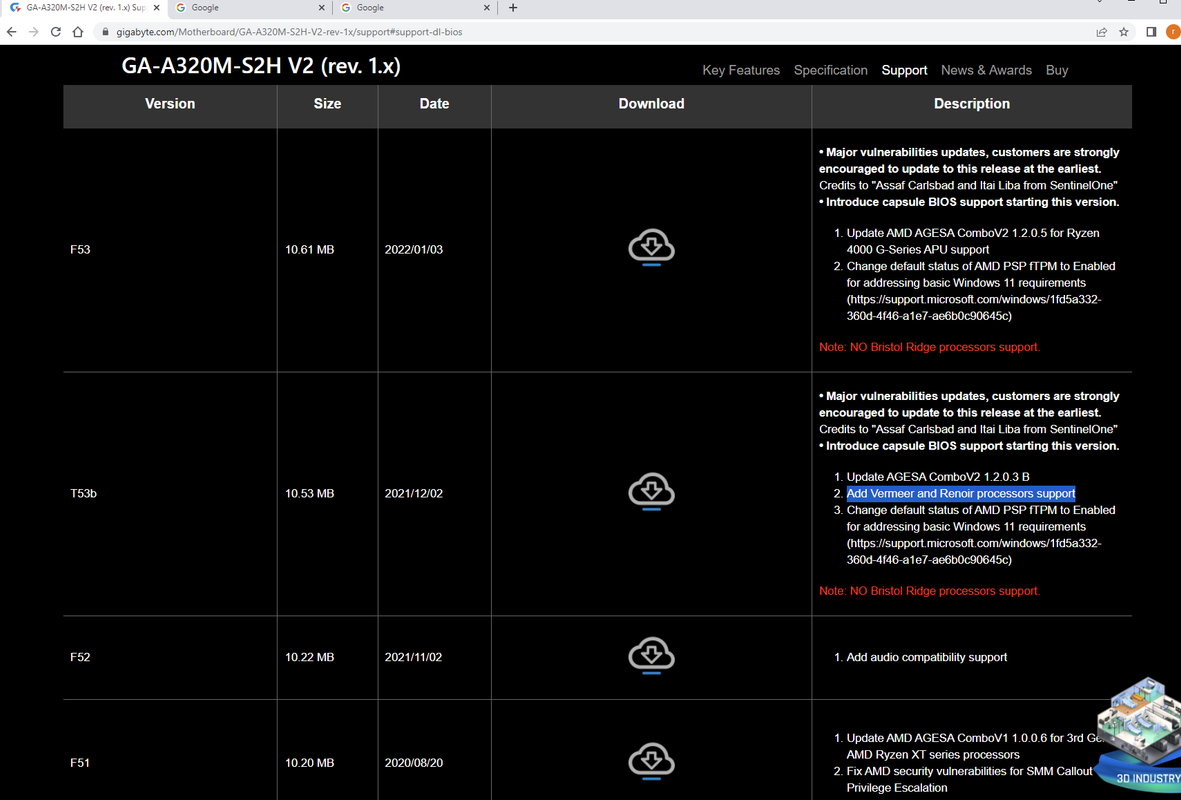This screenshot has width=1181, height=800.
Task: Open the Key Features section
Action: tap(741, 70)
